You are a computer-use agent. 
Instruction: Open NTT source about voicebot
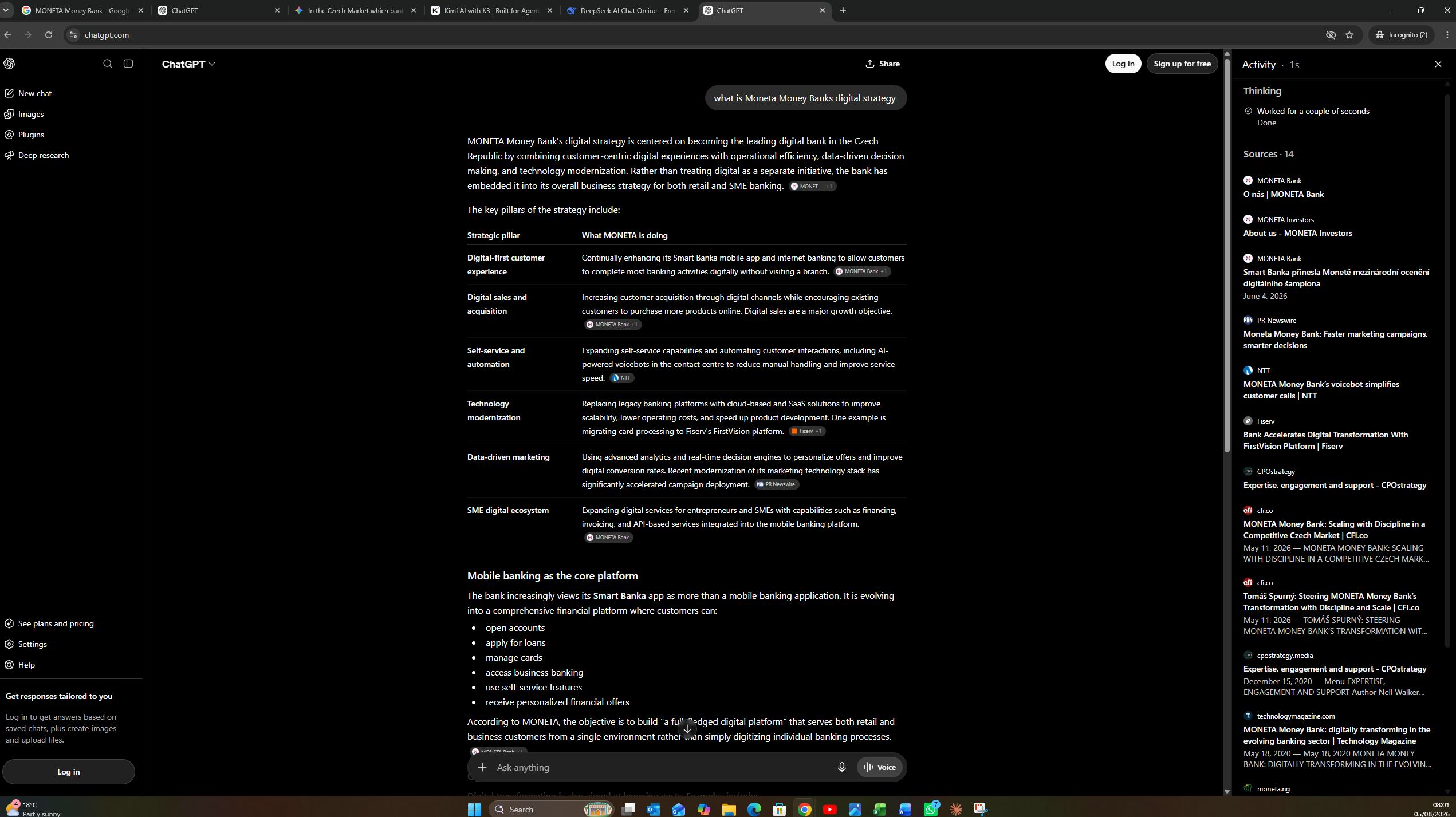point(1321,390)
